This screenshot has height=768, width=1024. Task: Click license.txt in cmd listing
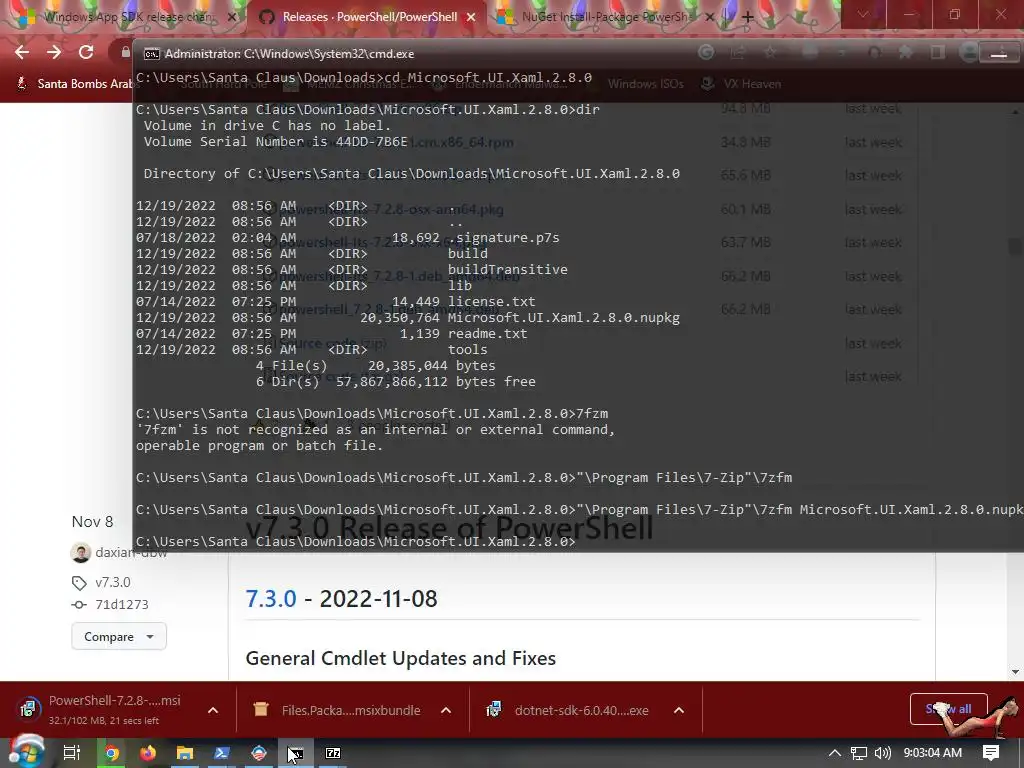click(492, 302)
